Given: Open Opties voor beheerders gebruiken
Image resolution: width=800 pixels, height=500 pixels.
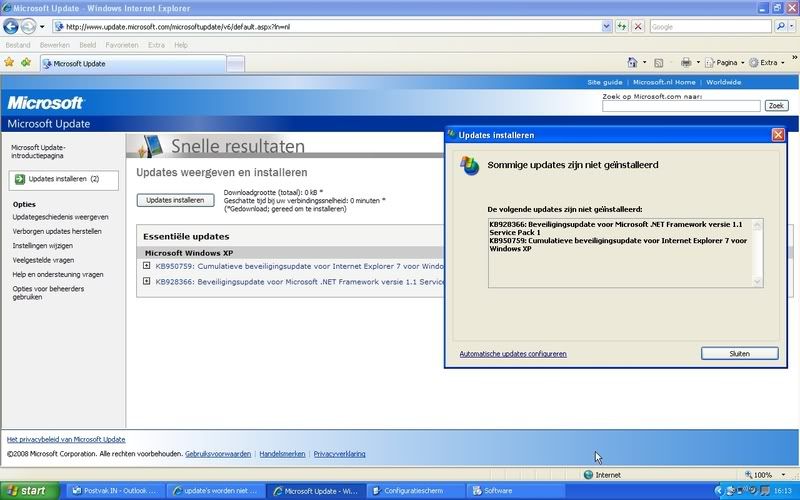Looking at the screenshot, I should tap(48, 293).
